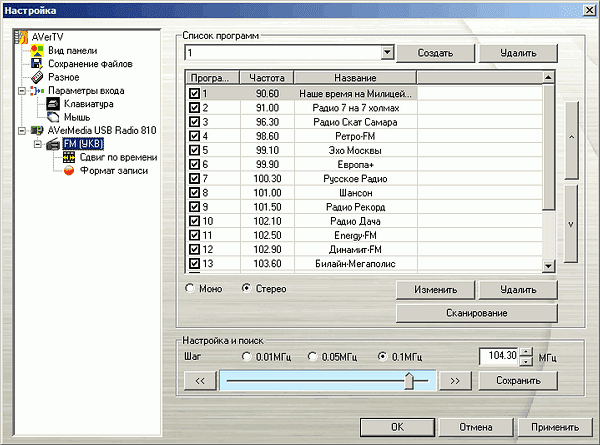The height and width of the screenshot is (445, 600).
Task: Click the Параметры входа input icon
Action: (x=38, y=91)
